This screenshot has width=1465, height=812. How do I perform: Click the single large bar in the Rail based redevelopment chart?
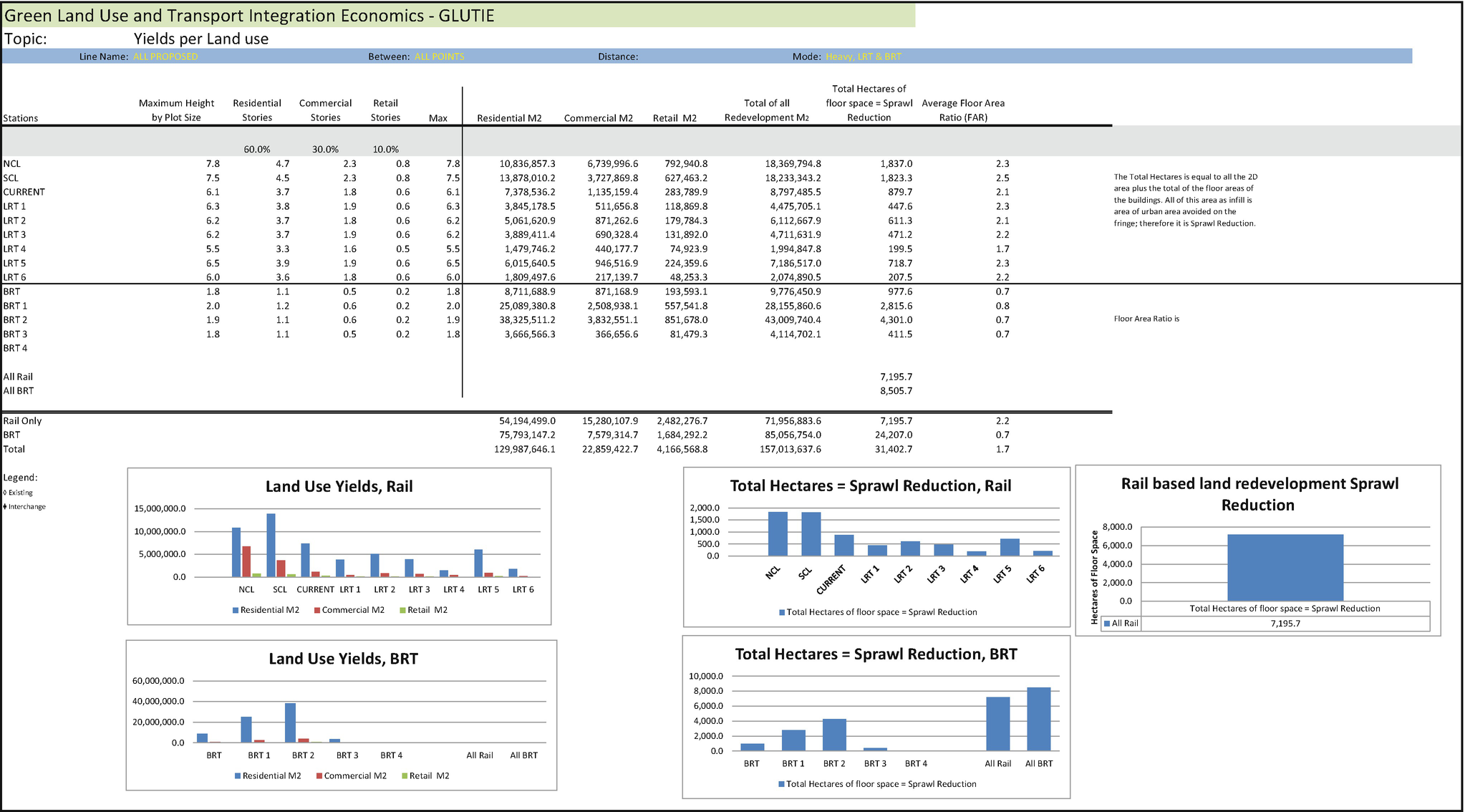[x=1285, y=568]
